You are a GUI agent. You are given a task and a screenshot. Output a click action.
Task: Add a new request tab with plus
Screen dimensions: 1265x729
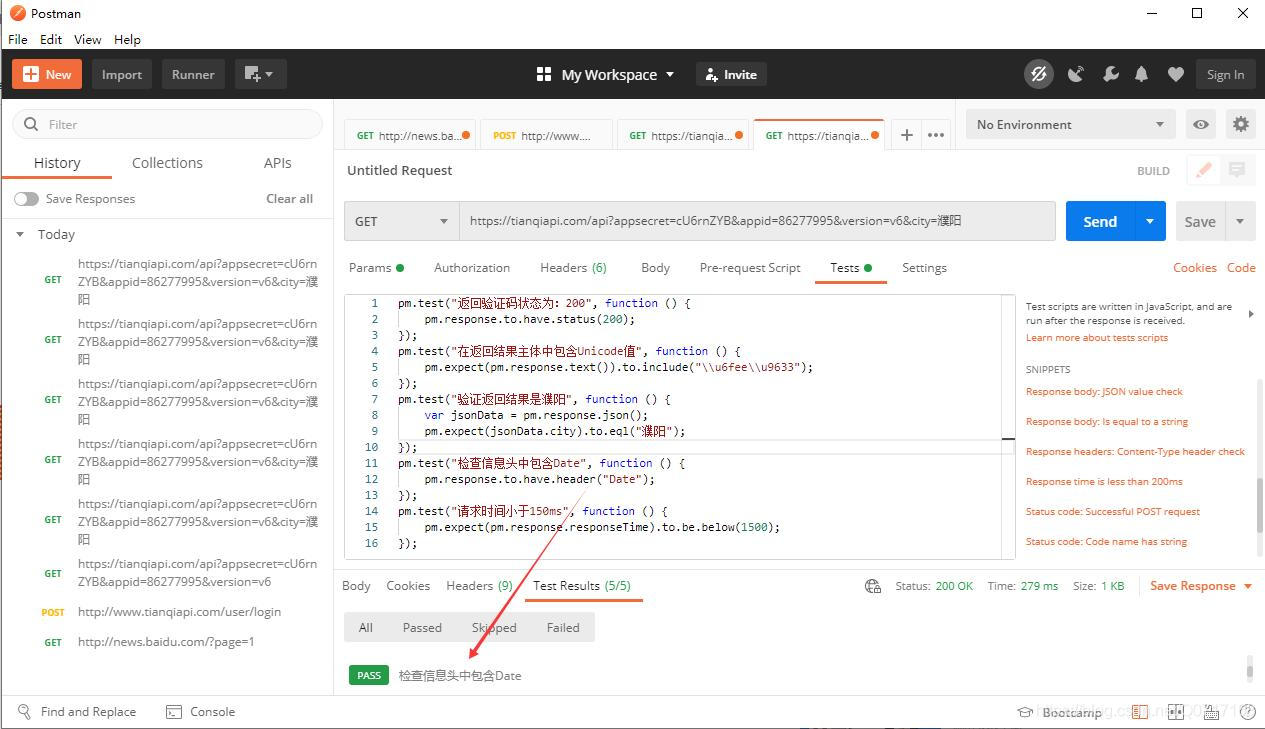coord(906,135)
